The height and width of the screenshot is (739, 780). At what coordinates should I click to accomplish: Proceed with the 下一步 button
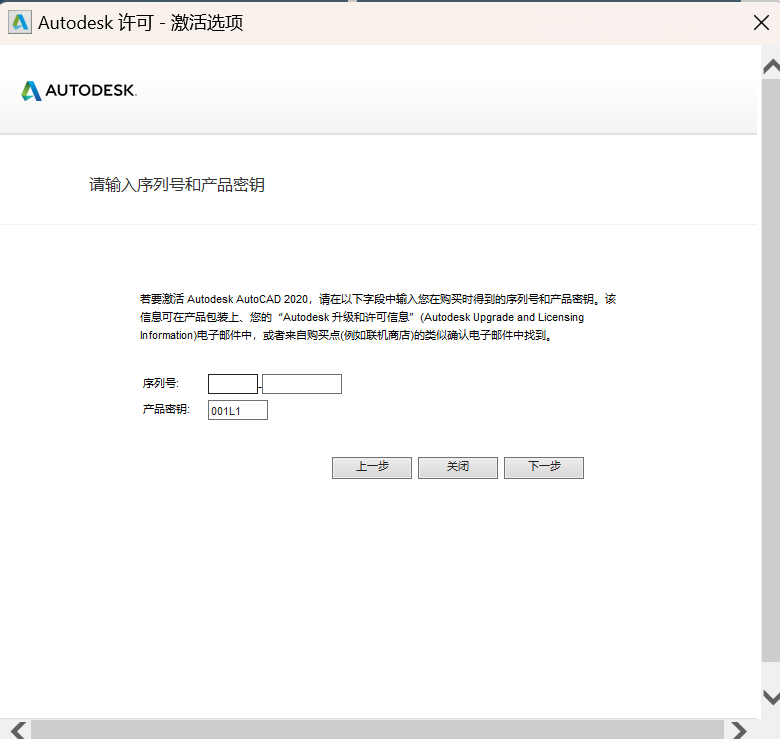click(544, 468)
